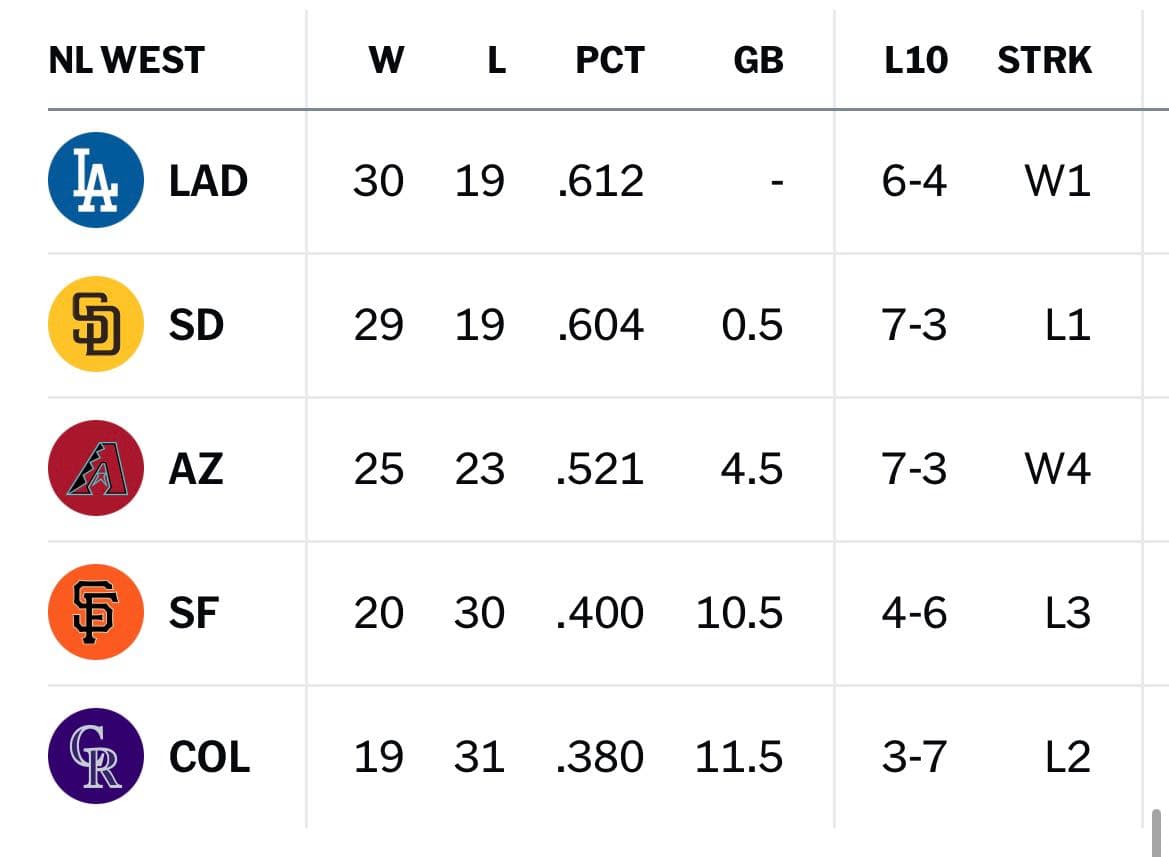Click the Dodgers .612 winning percentage cell
The image size is (1169, 857).
pos(600,181)
